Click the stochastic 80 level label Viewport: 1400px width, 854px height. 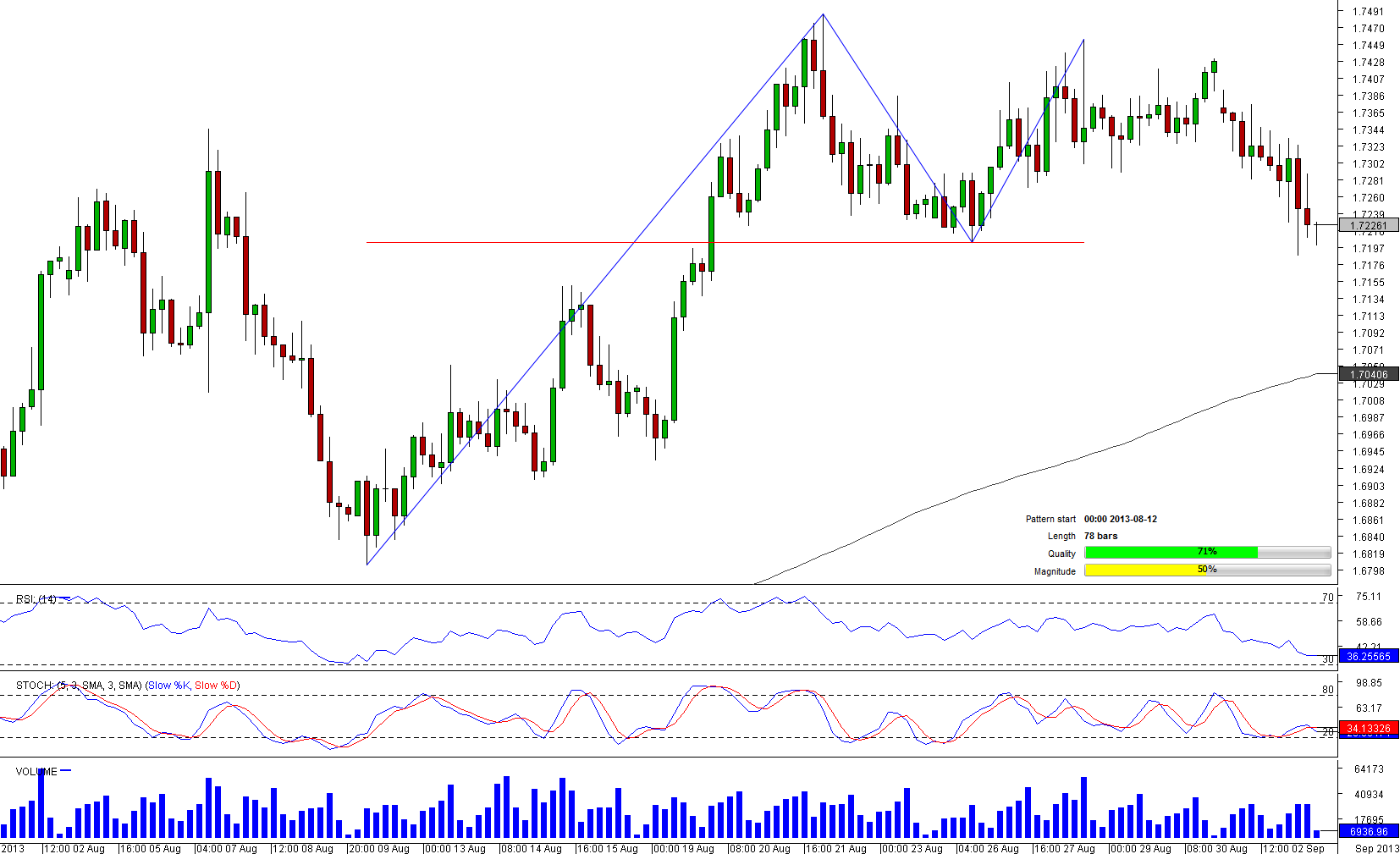(1327, 690)
